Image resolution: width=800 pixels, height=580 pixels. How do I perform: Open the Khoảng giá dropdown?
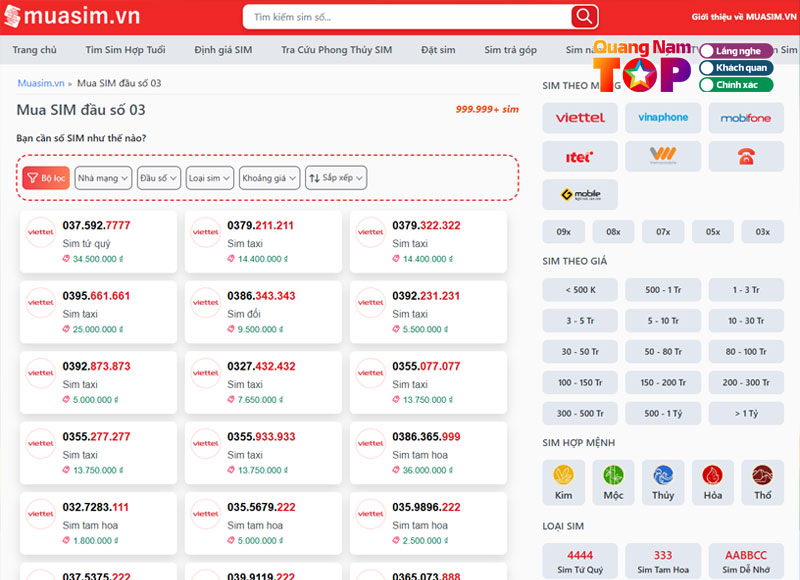click(x=269, y=178)
